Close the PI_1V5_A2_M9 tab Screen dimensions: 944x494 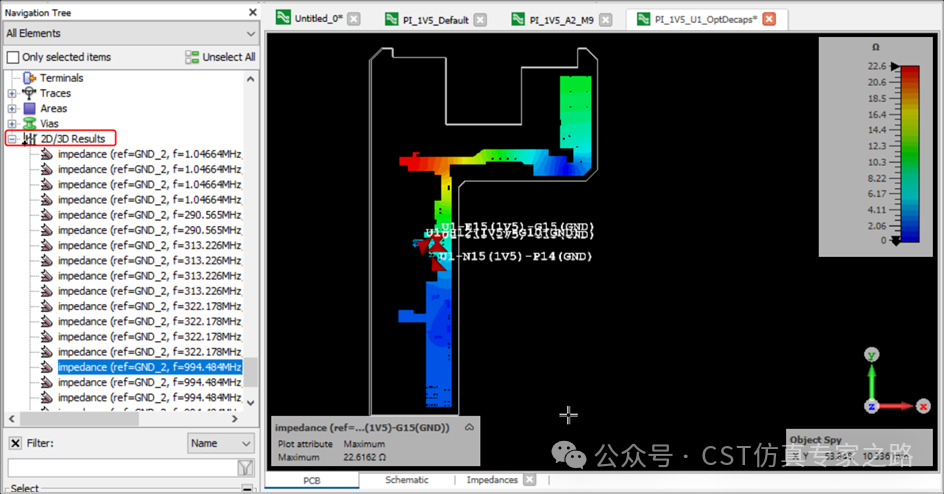(606, 20)
